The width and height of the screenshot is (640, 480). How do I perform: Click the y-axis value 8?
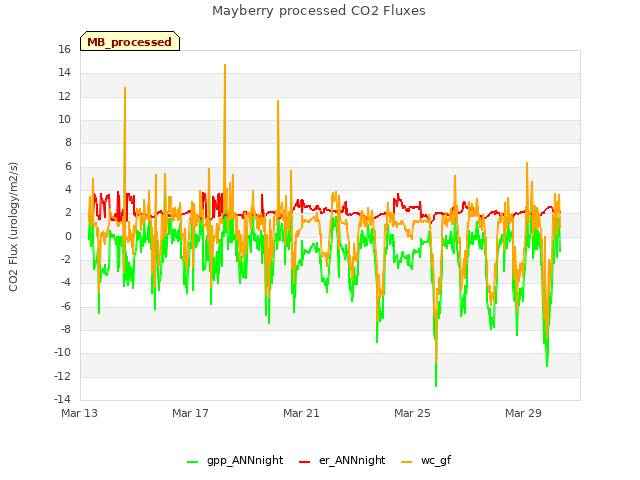[68, 142]
